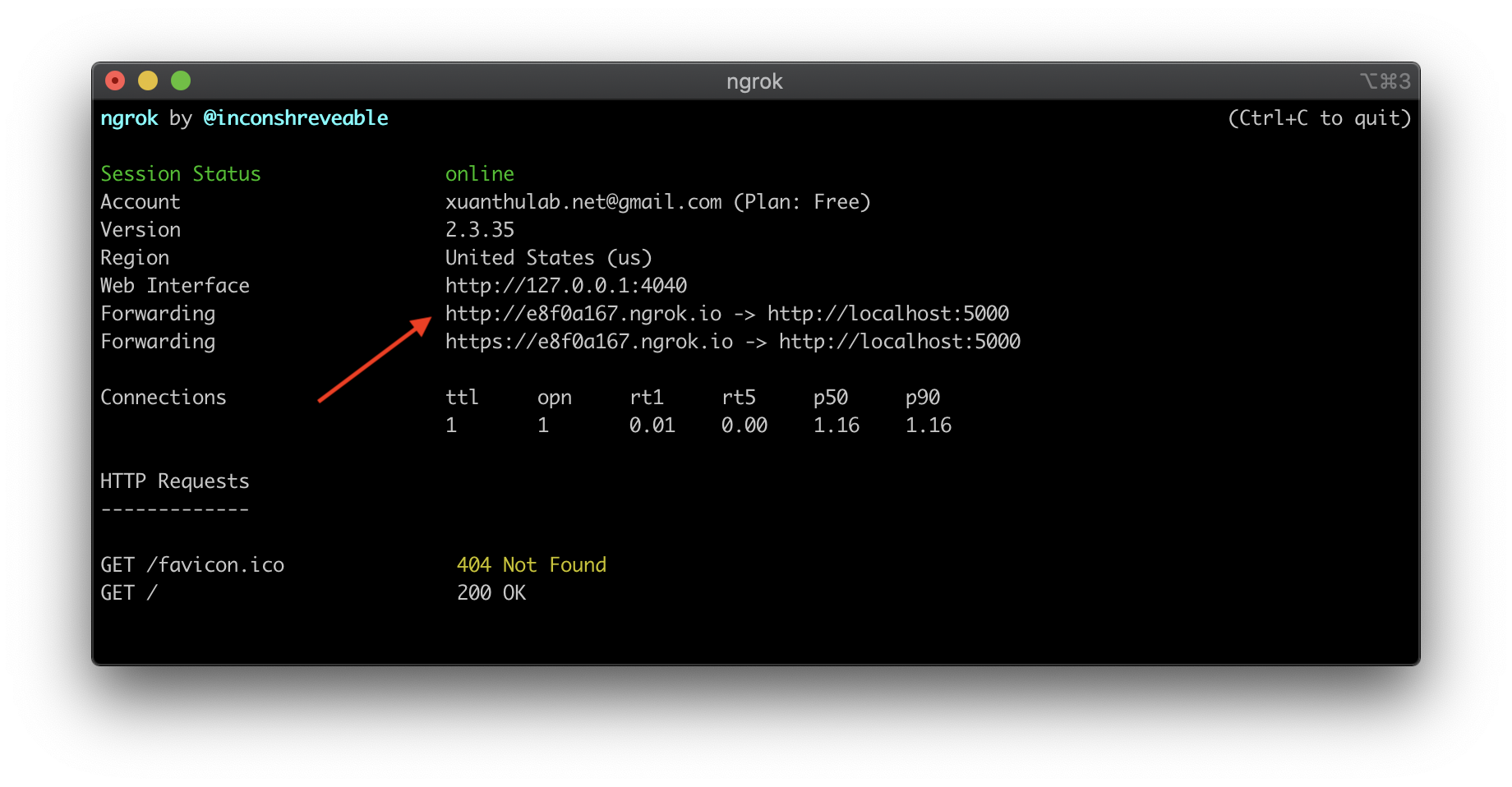This screenshot has height=787, width=1512.
Task: Click the yellow '404 Not Found' status
Action: [x=532, y=565]
